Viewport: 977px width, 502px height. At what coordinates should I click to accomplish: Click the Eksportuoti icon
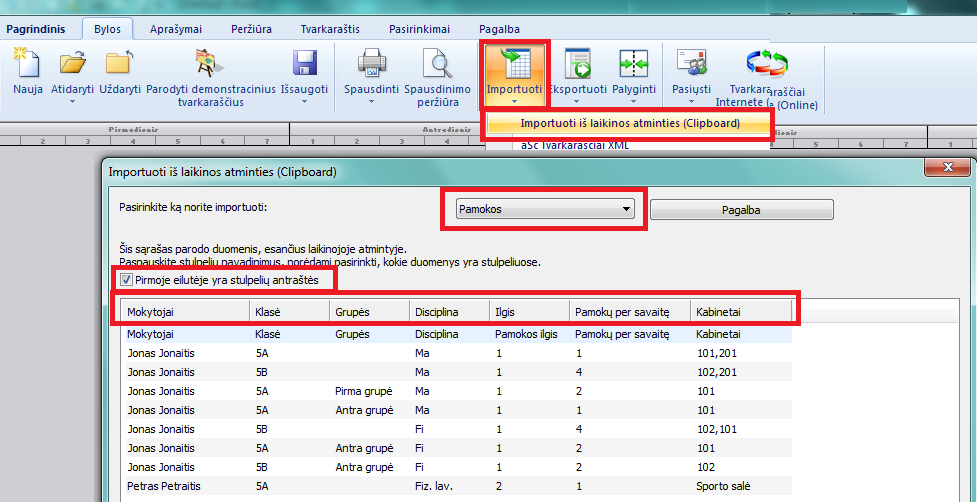pos(579,64)
